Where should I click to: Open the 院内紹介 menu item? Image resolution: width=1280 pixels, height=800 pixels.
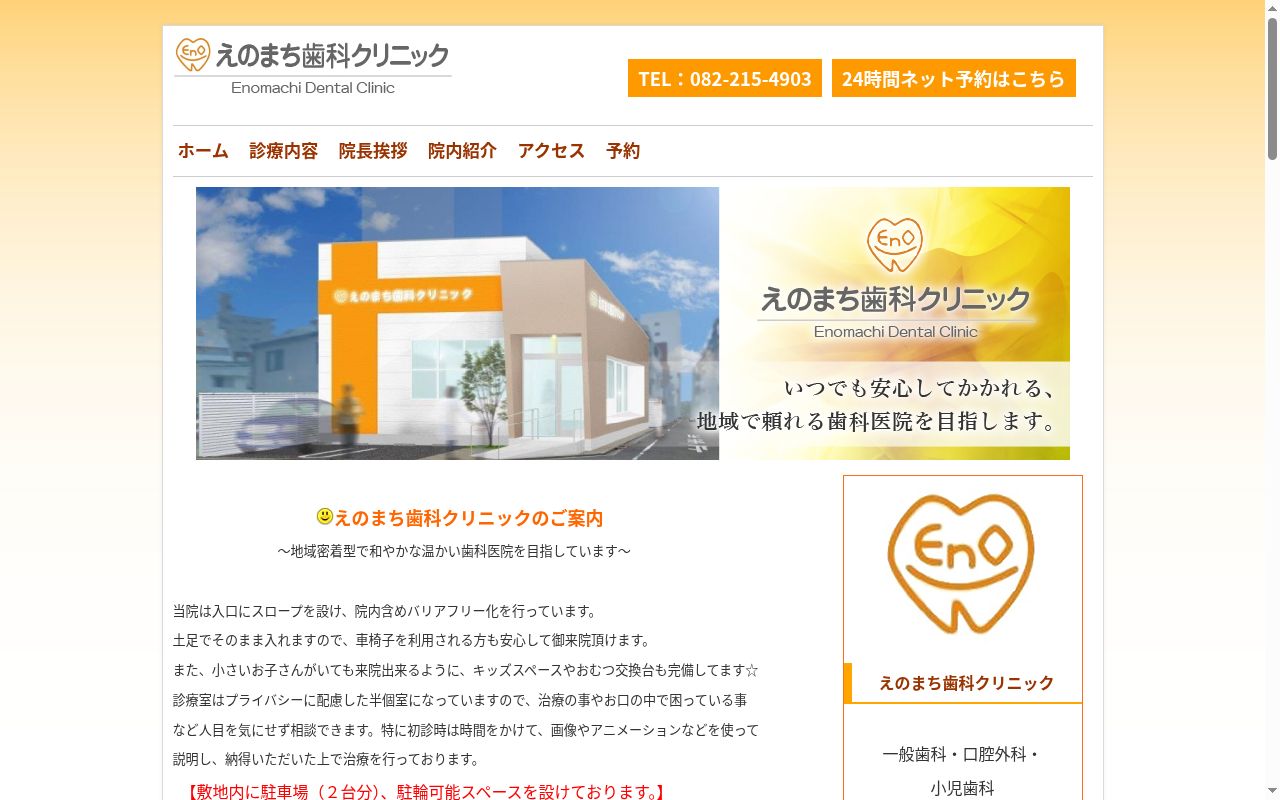click(462, 150)
